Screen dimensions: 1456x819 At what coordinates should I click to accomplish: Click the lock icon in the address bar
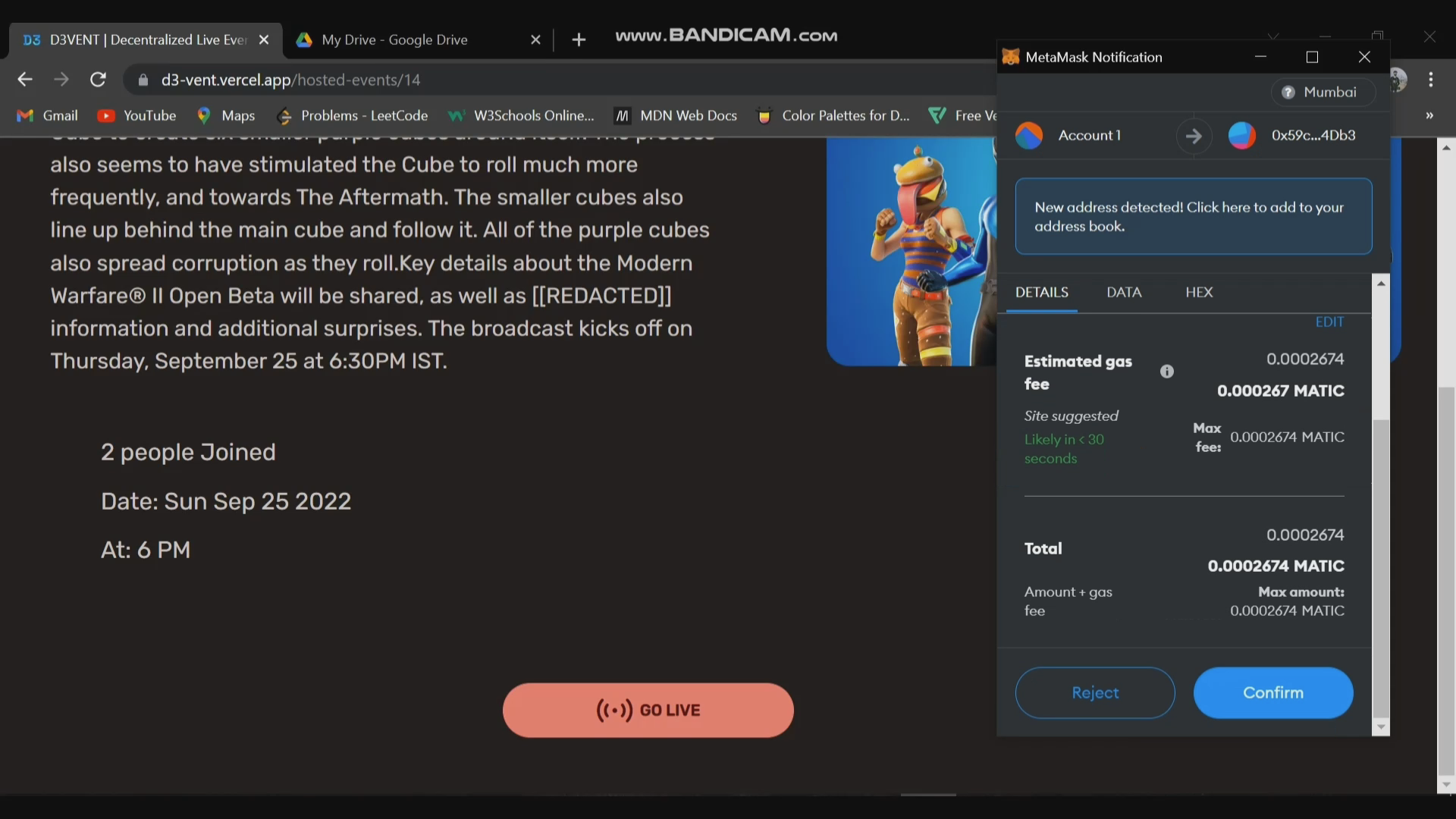(143, 80)
